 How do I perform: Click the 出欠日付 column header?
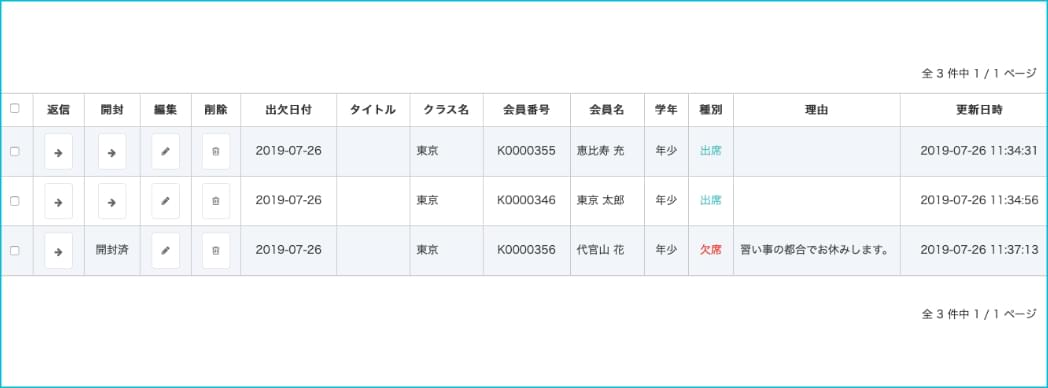point(288,110)
